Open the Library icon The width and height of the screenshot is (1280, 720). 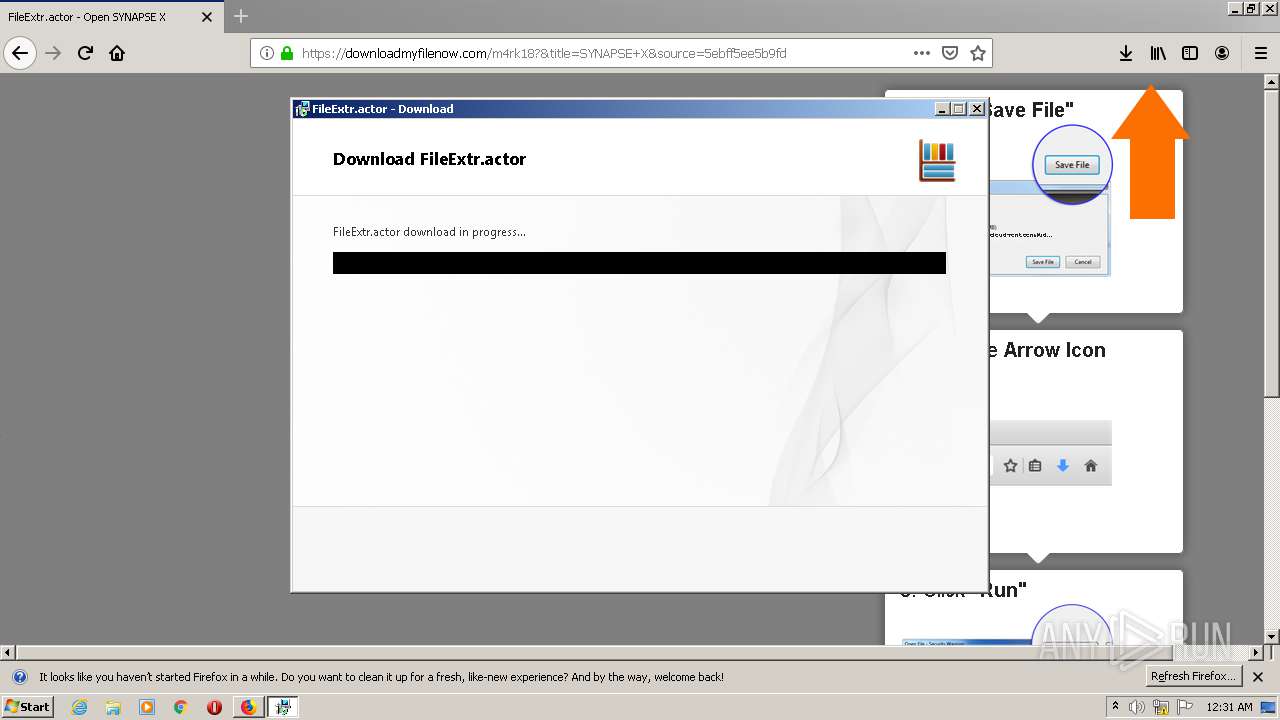[1158, 53]
